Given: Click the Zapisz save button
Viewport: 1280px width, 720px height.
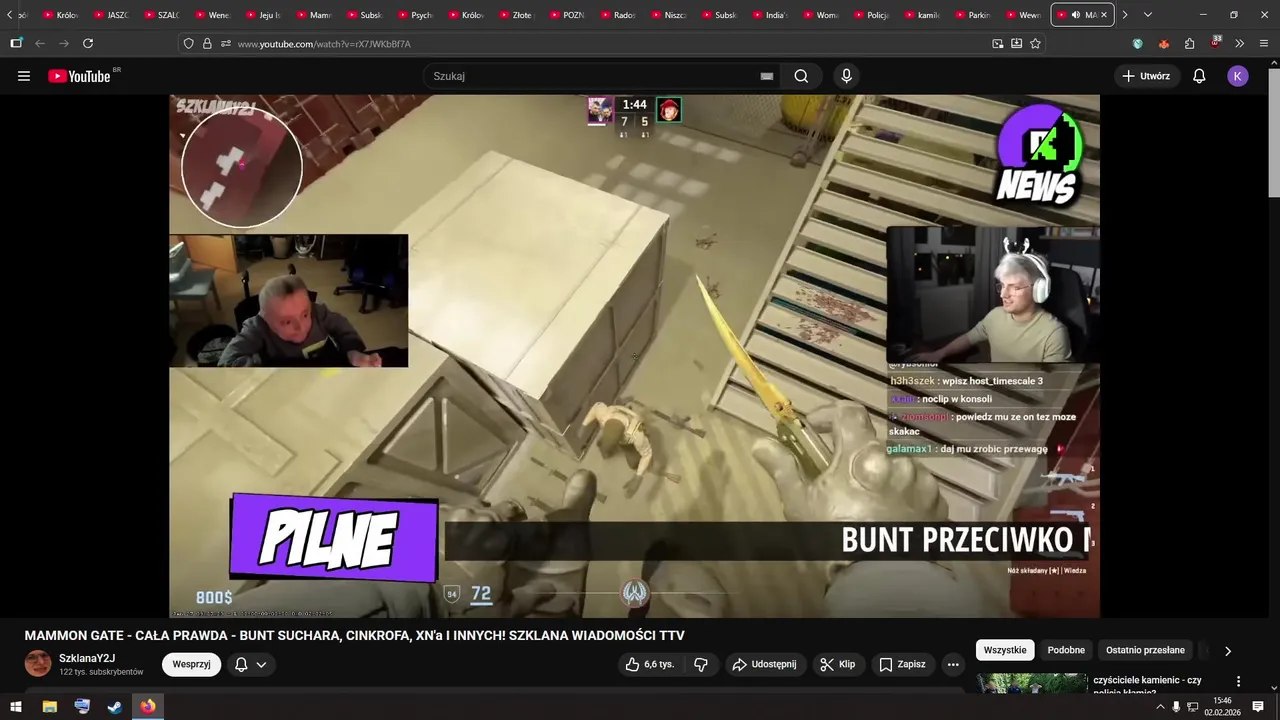Looking at the screenshot, I should pyautogui.click(x=902, y=664).
